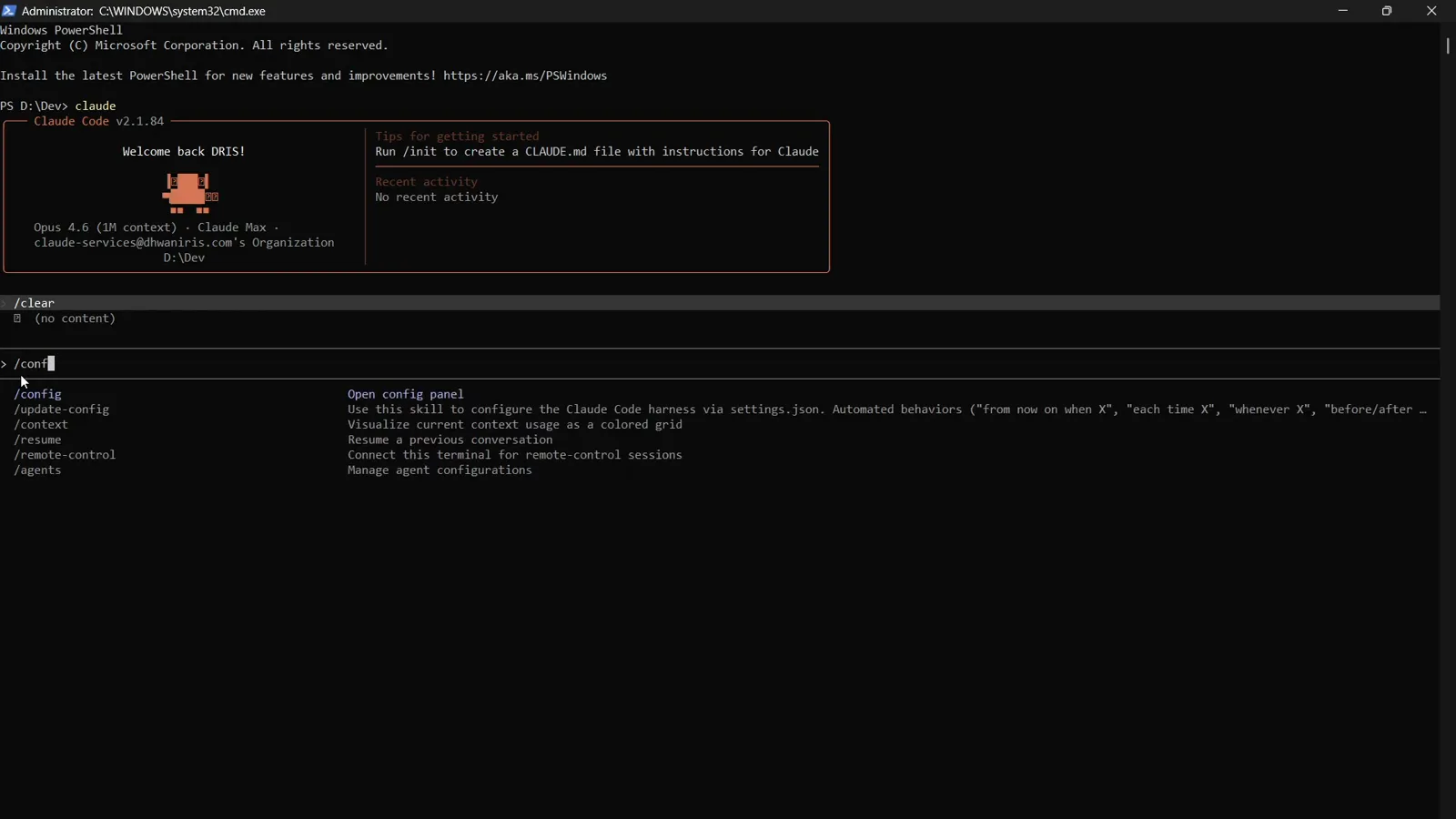Select the /remote-control command suggestion

coord(65,455)
